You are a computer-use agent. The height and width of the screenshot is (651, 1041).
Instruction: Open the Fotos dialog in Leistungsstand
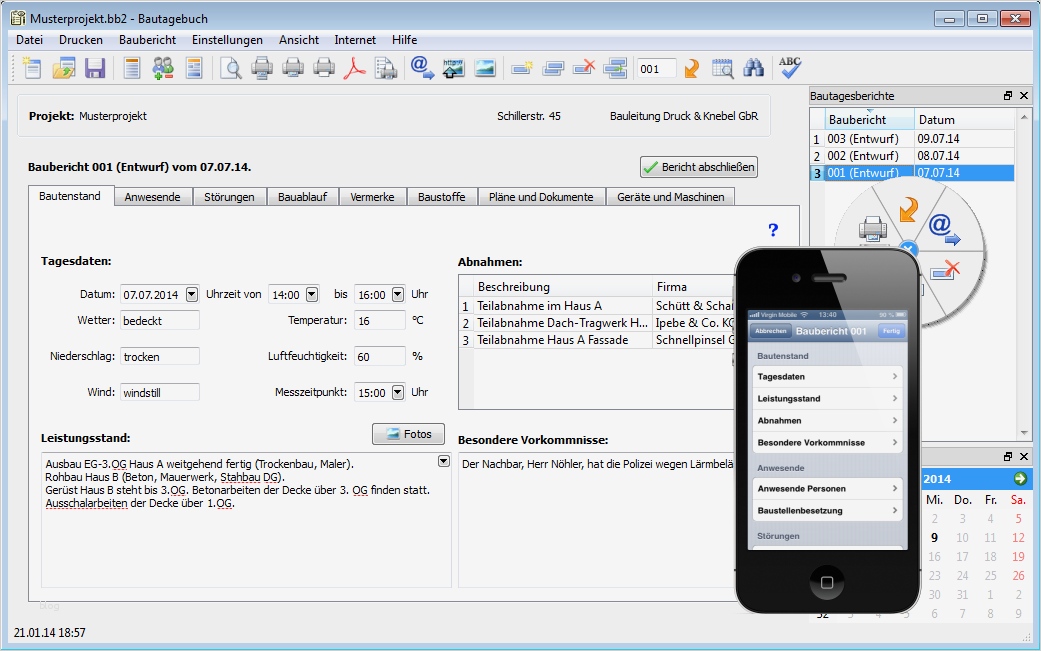[x=408, y=434]
